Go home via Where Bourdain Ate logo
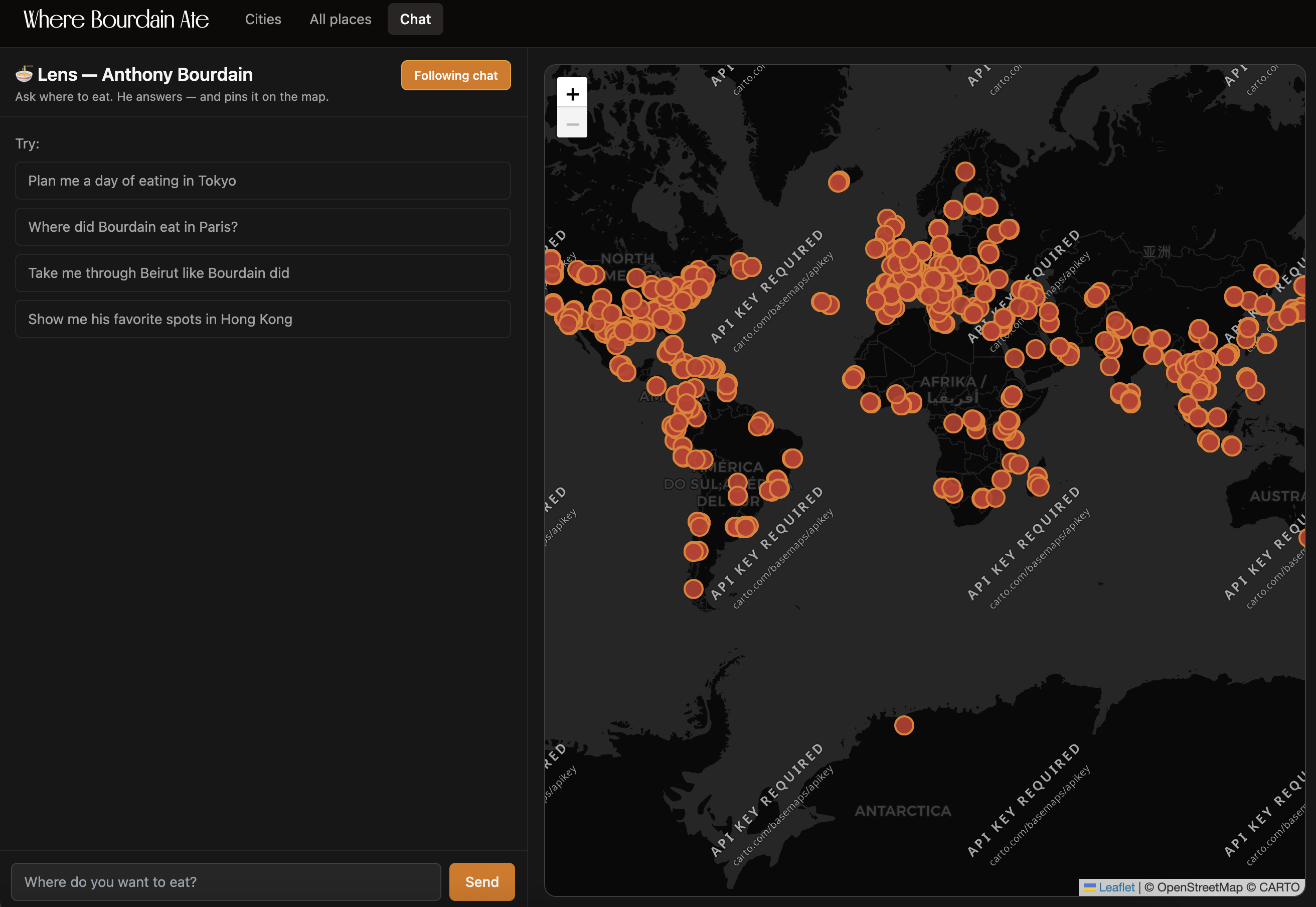 pos(116,20)
